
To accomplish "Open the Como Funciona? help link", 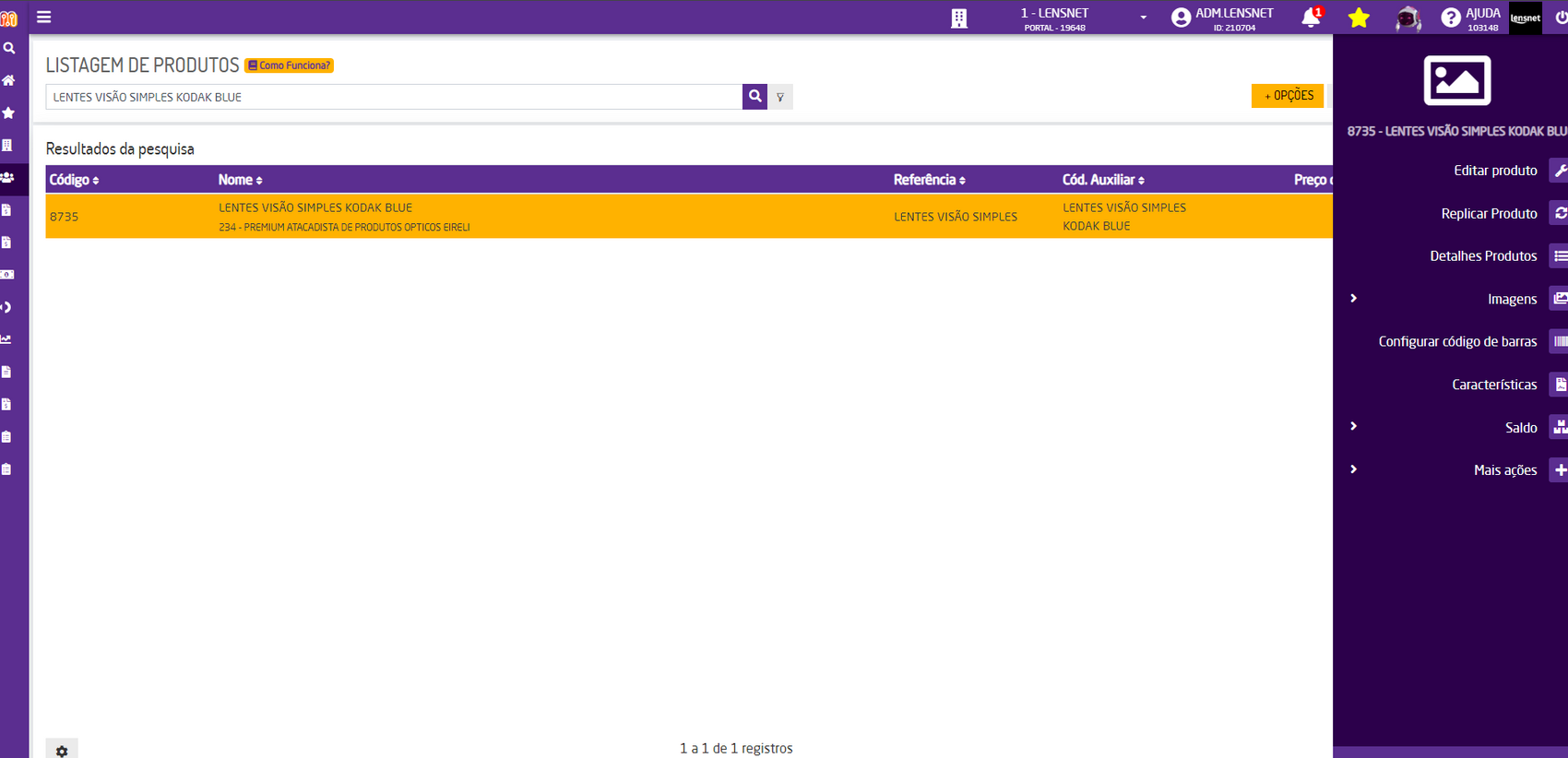I will click(290, 65).
